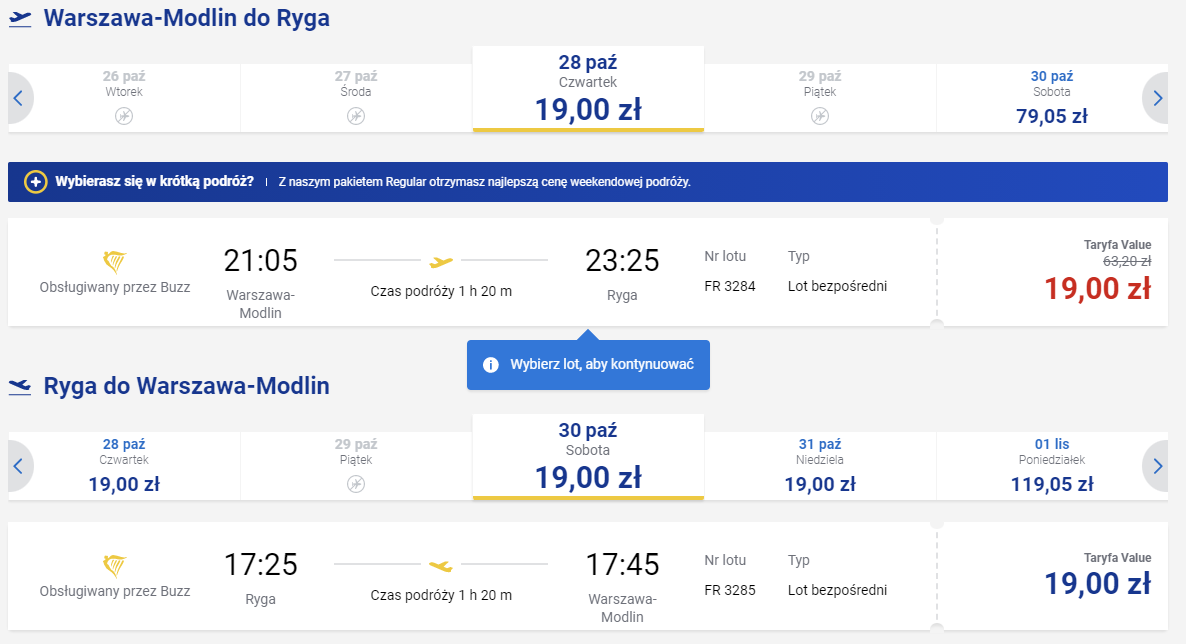
Task: Select the outbound 30 paź Sobota 79,05 zł tab
Action: [x=1051, y=98]
